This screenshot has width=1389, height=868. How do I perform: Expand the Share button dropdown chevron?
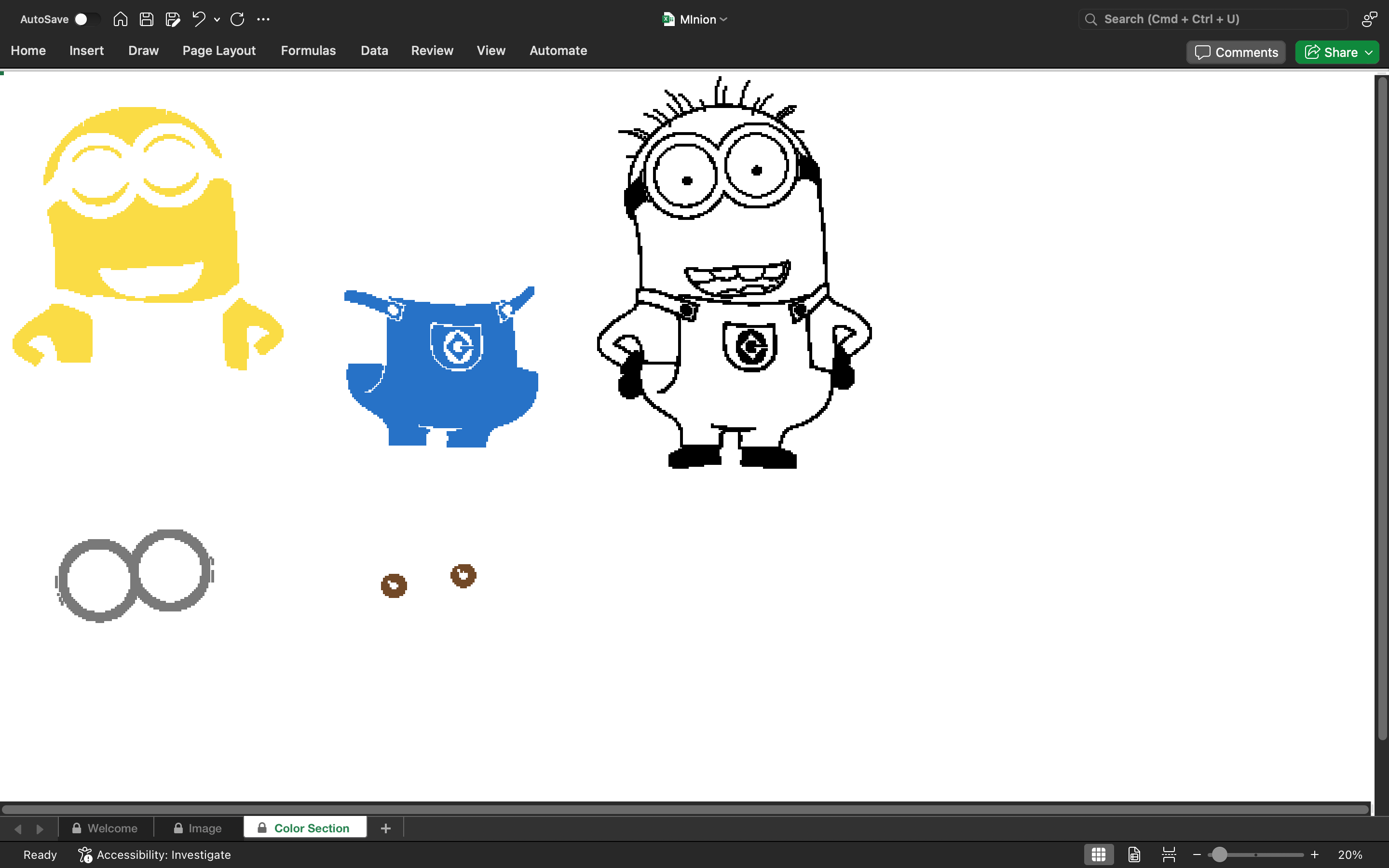point(1370,53)
